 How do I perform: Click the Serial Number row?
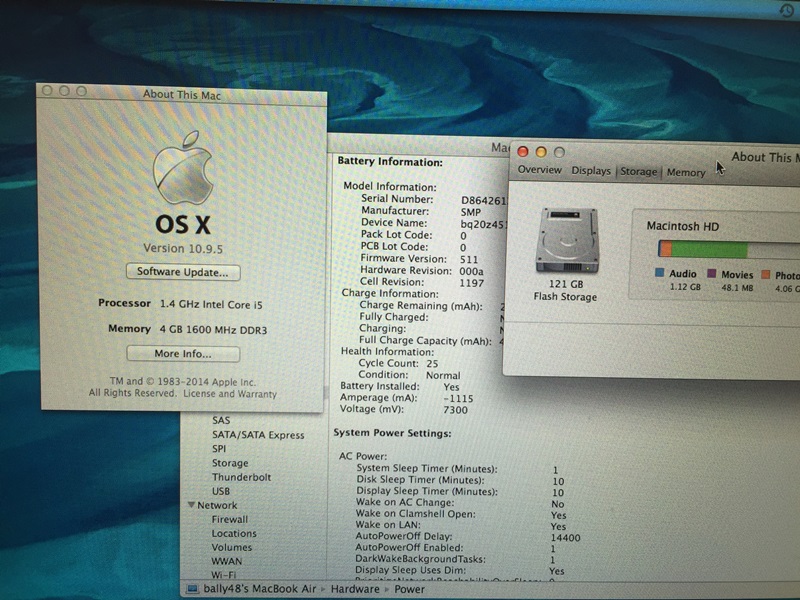click(434, 199)
